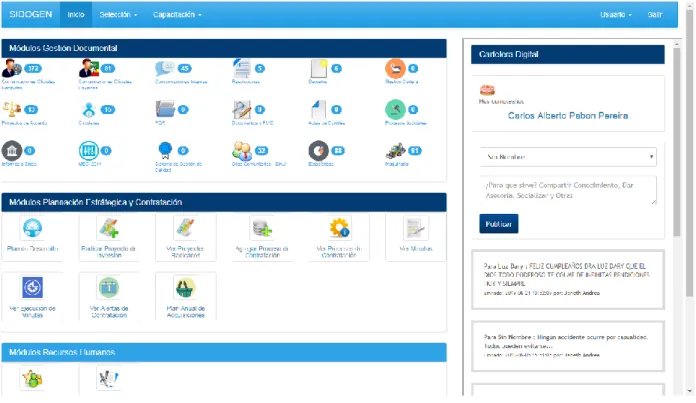Open Agregar Proceso de Contratación database icon

(x=262, y=228)
